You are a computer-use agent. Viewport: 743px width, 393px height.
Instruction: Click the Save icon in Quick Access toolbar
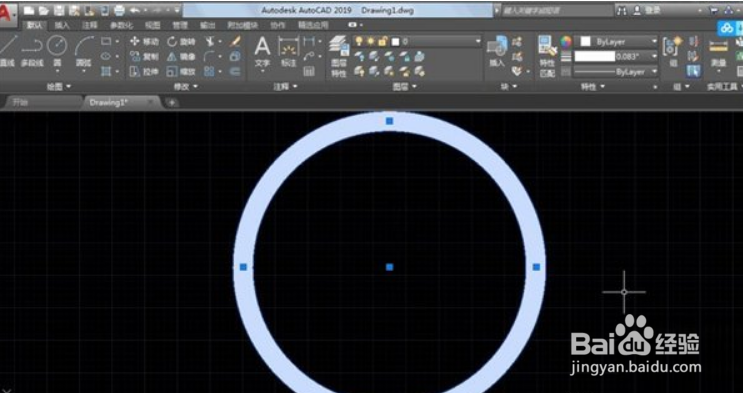pyautogui.click(x=59, y=10)
